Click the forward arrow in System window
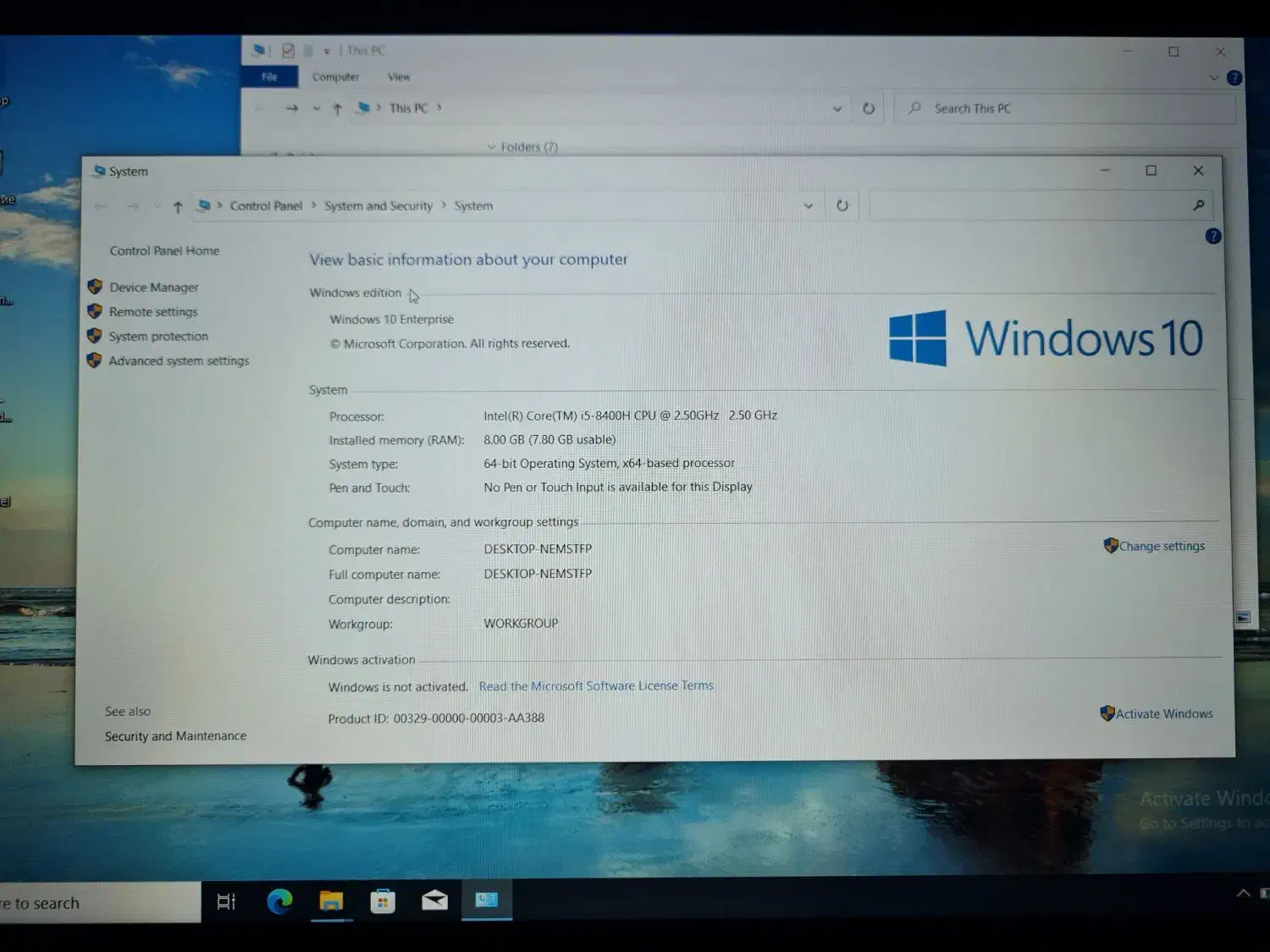The height and width of the screenshot is (952, 1270). 131,206
